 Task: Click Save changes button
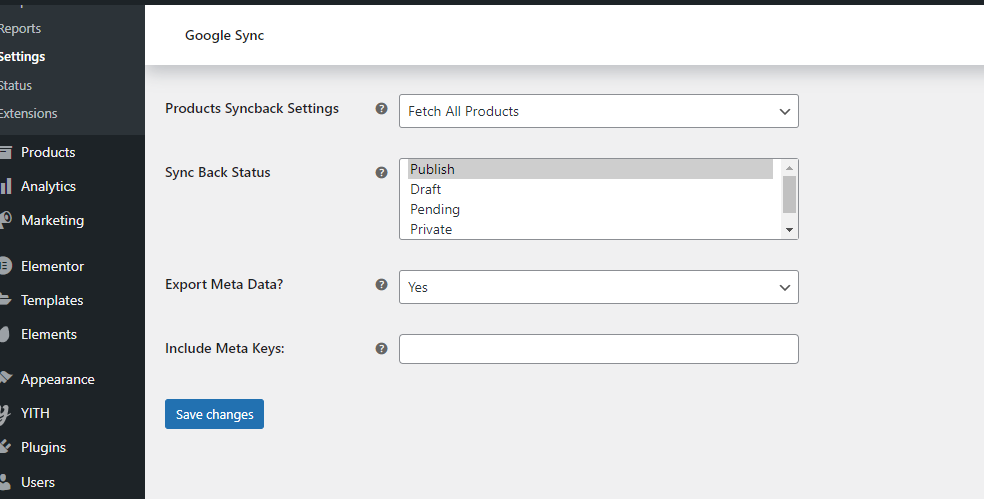coord(215,414)
